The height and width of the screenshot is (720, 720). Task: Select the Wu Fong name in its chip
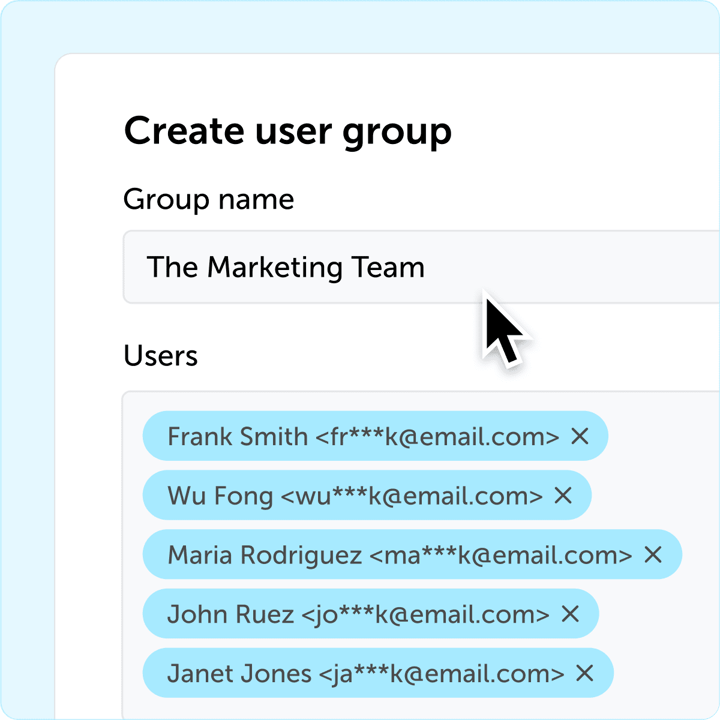(220, 496)
